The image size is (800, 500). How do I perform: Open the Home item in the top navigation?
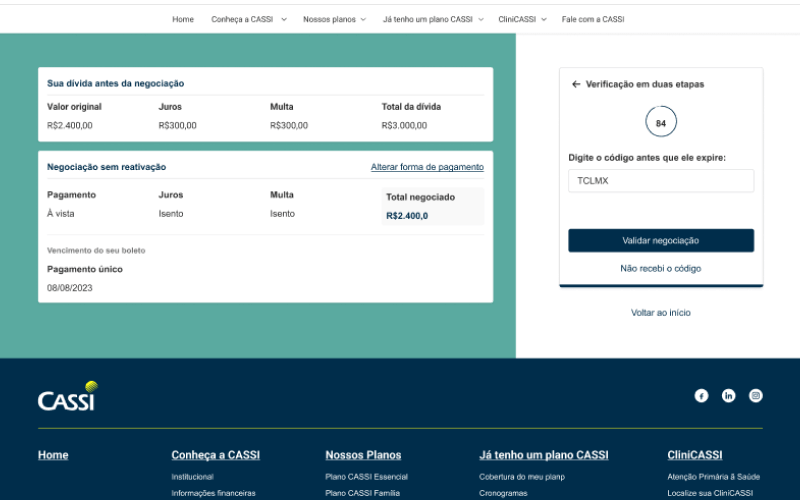[183, 19]
